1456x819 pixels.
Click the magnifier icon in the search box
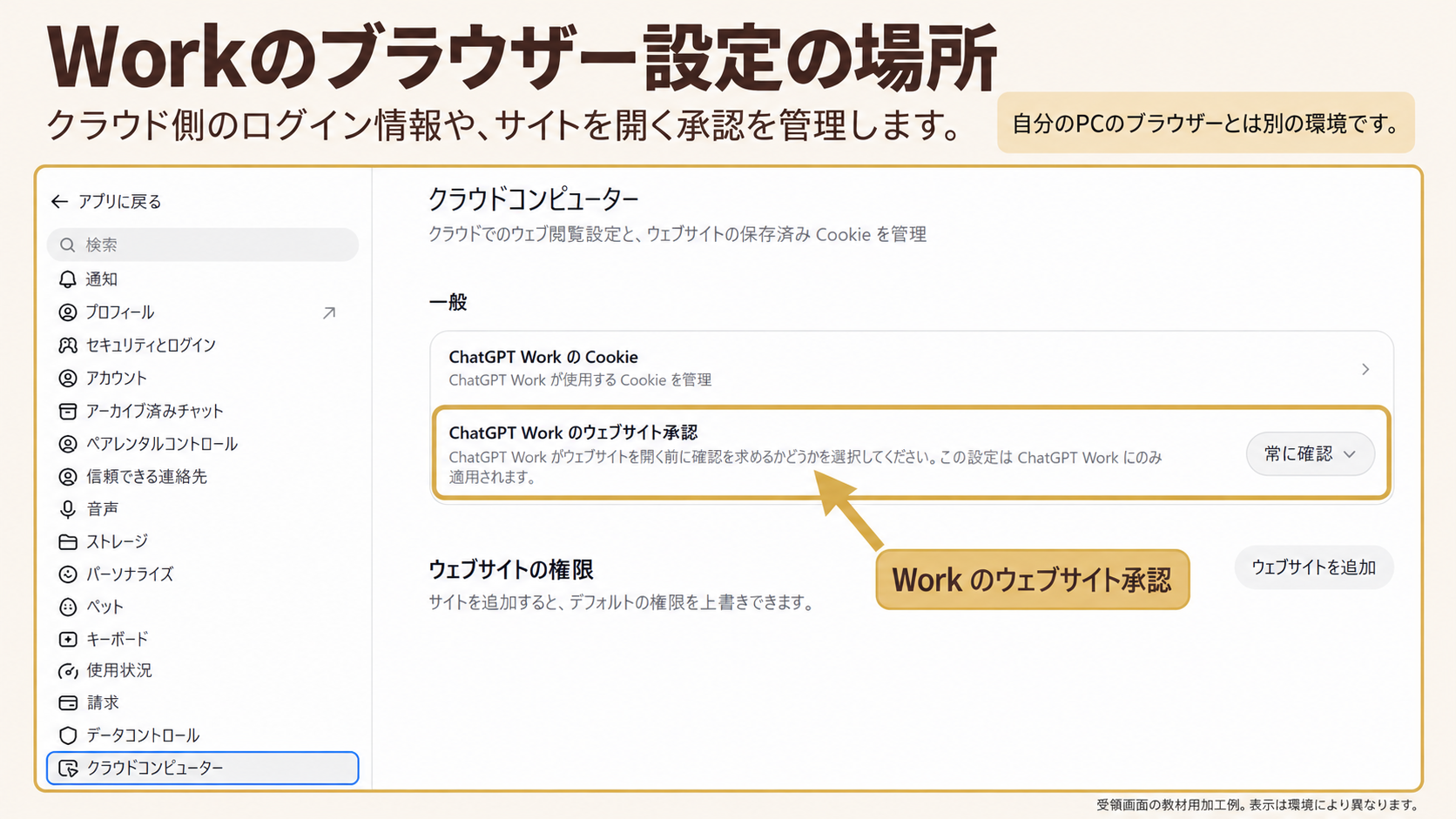click(x=68, y=245)
